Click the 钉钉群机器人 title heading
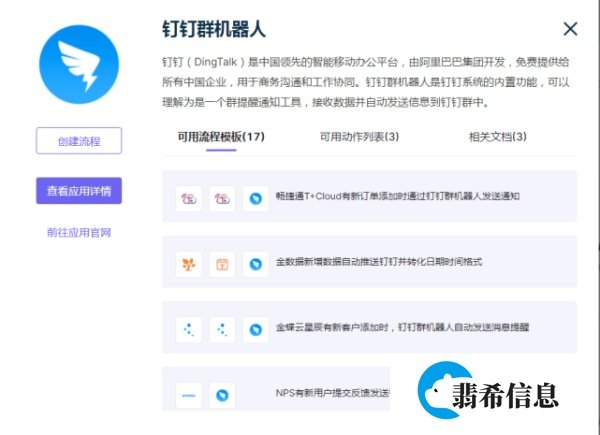Image resolution: width=600 pixels, height=435 pixels. pyautogui.click(x=214, y=29)
